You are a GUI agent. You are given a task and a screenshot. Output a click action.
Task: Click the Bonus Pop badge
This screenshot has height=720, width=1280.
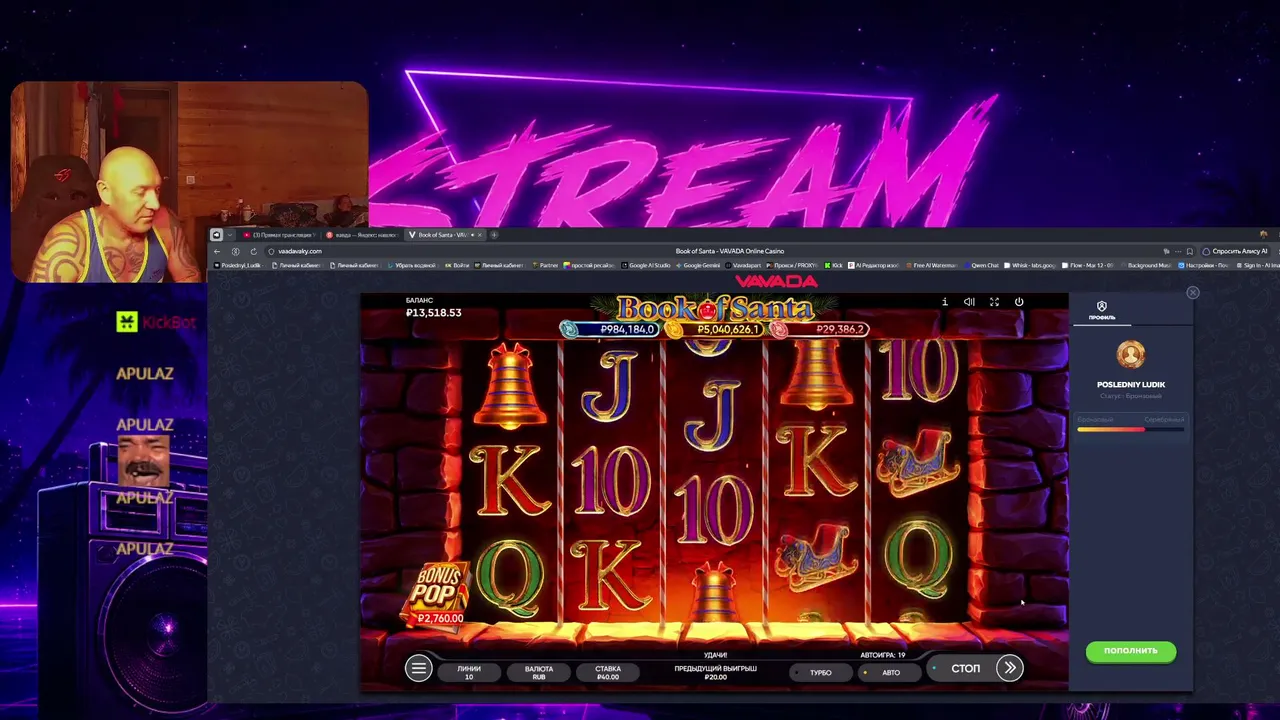(437, 593)
